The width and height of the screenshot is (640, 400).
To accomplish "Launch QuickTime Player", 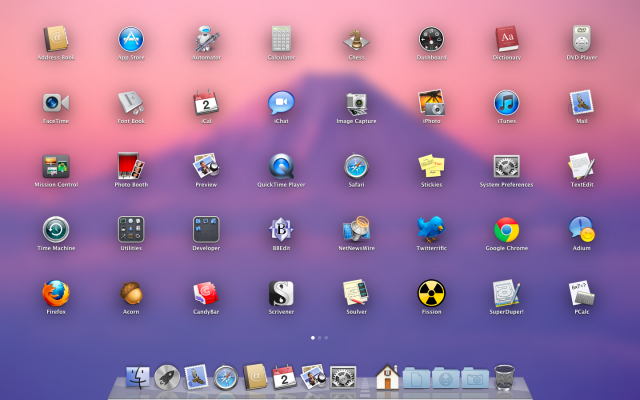I will coord(281,166).
